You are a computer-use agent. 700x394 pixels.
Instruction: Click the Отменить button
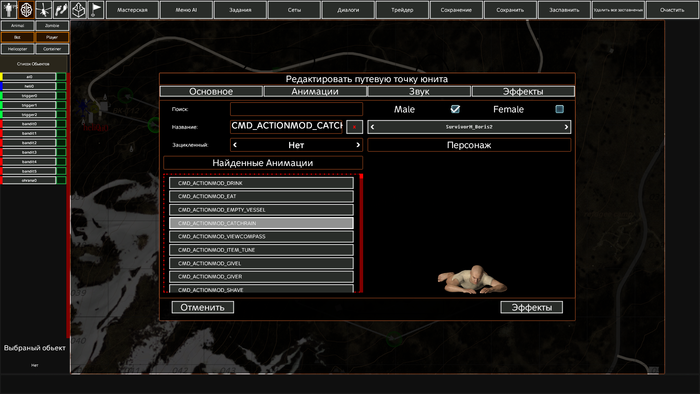[x=203, y=307]
